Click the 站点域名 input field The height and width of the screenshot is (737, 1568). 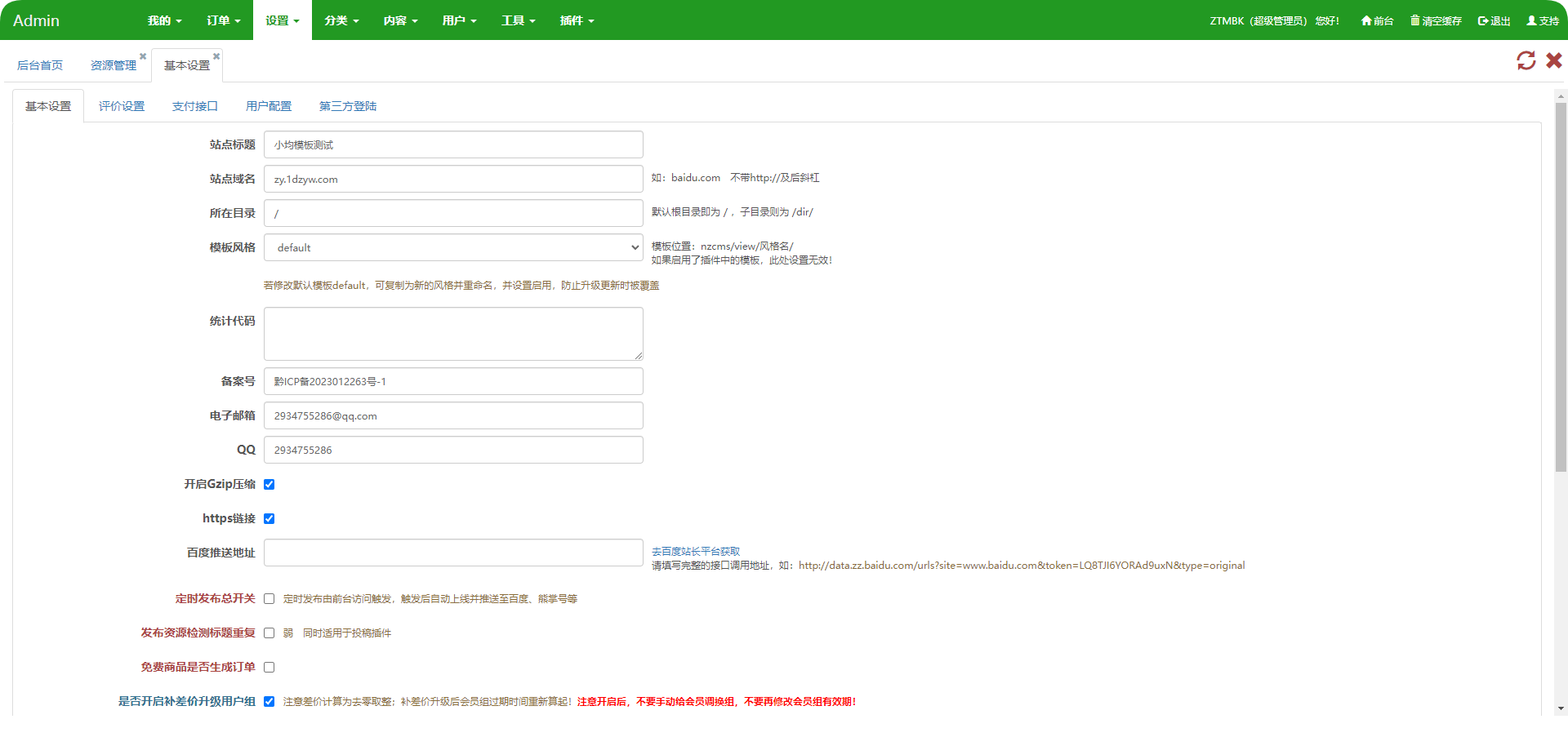[x=453, y=179]
